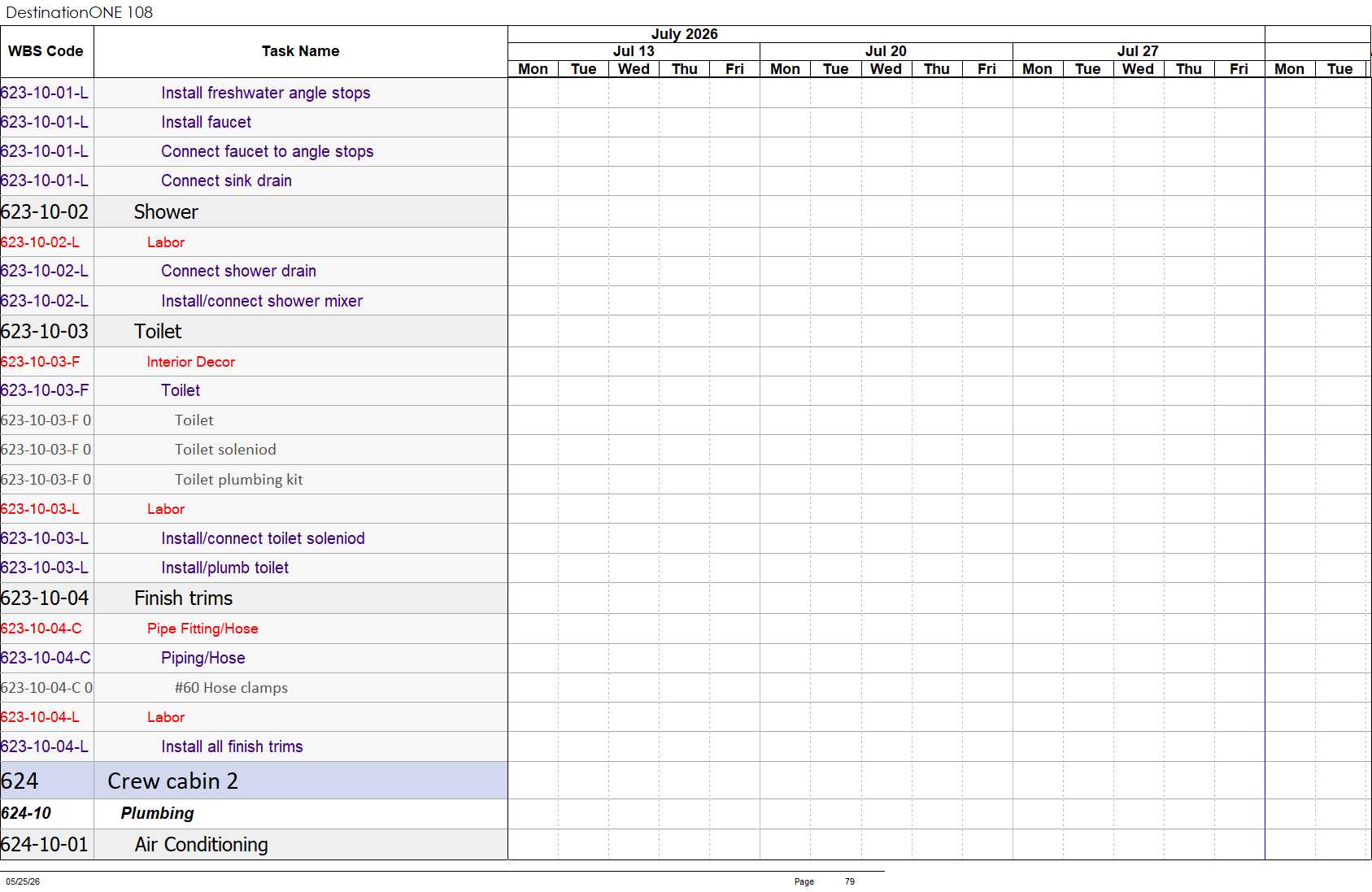Select the large Toilet summary row heading
The height and width of the screenshot is (892, 1372).
point(158,331)
